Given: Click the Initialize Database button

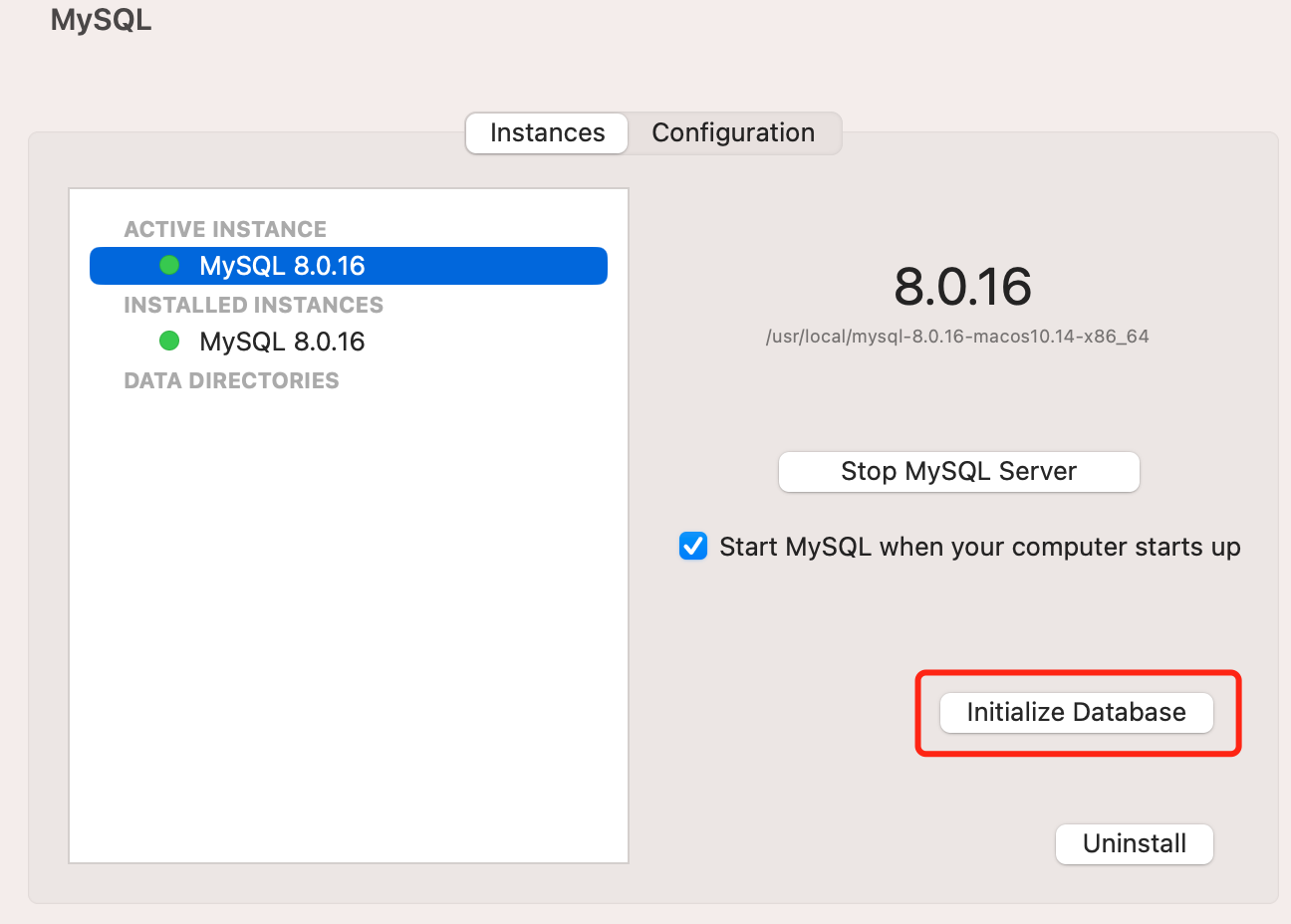Looking at the screenshot, I should point(1077,713).
